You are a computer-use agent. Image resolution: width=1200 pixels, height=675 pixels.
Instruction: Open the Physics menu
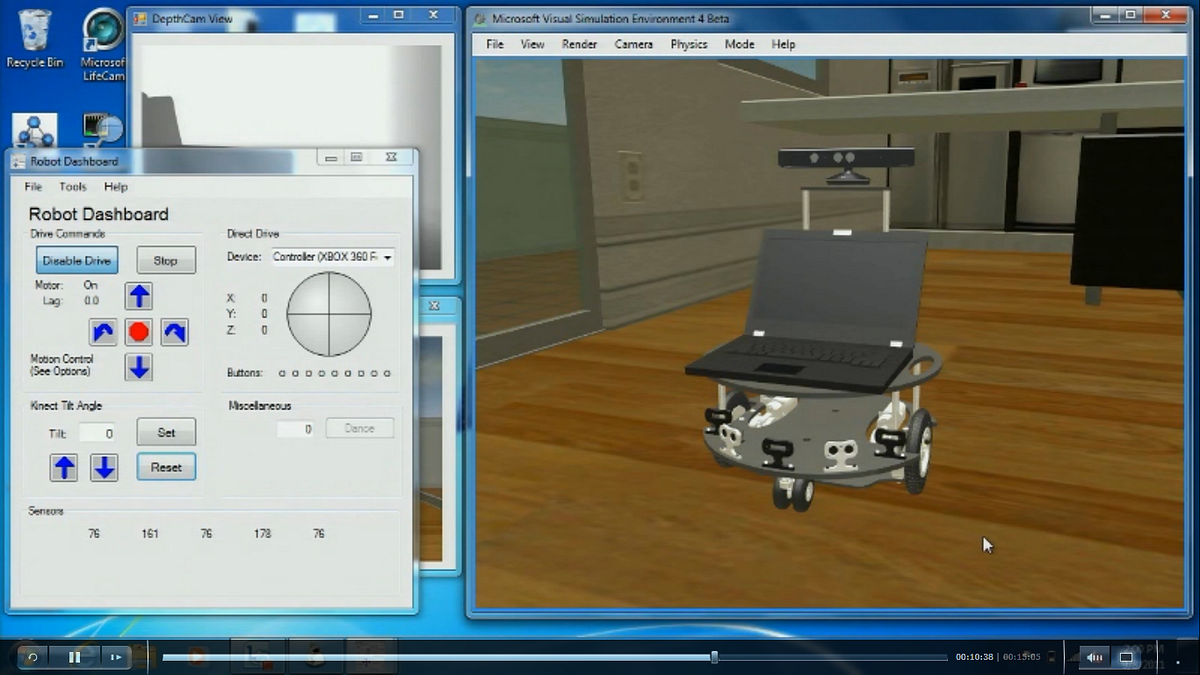689,44
